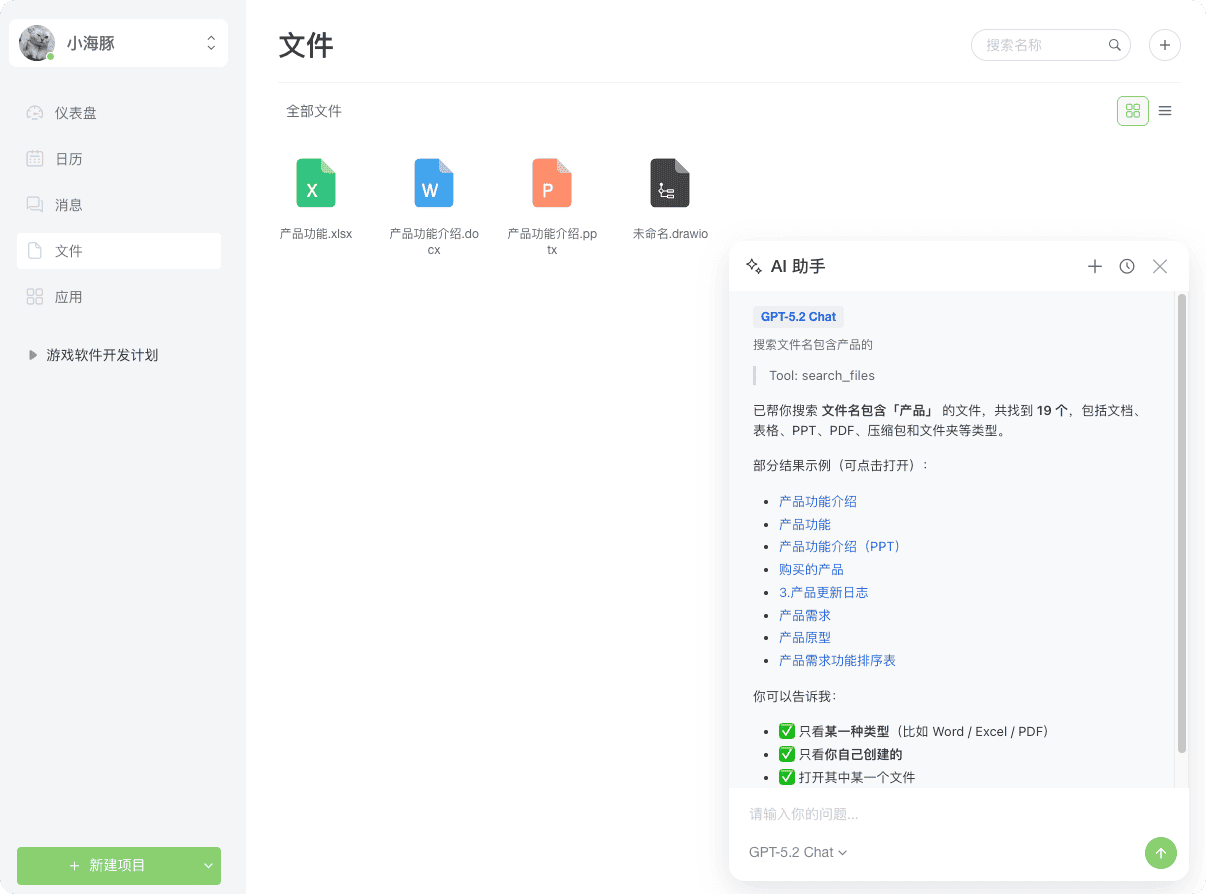Open the 3.产品更新日志 result link
Screen dimensions: 1206x894
point(824,592)
